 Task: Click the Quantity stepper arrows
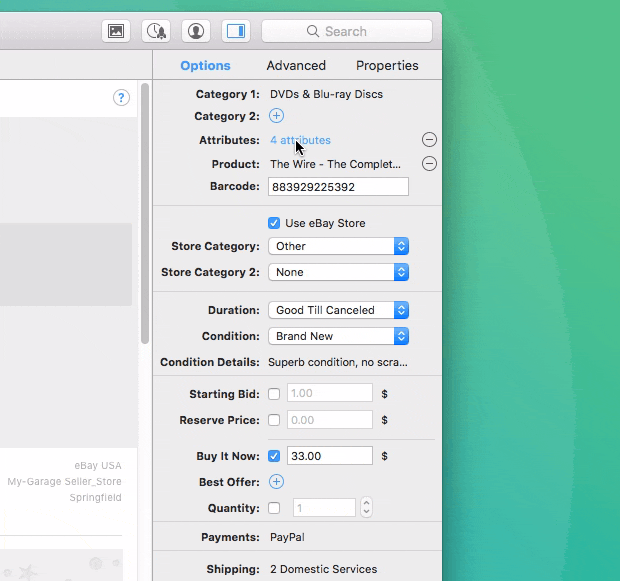pyautogui.click(x=367, y=507)
